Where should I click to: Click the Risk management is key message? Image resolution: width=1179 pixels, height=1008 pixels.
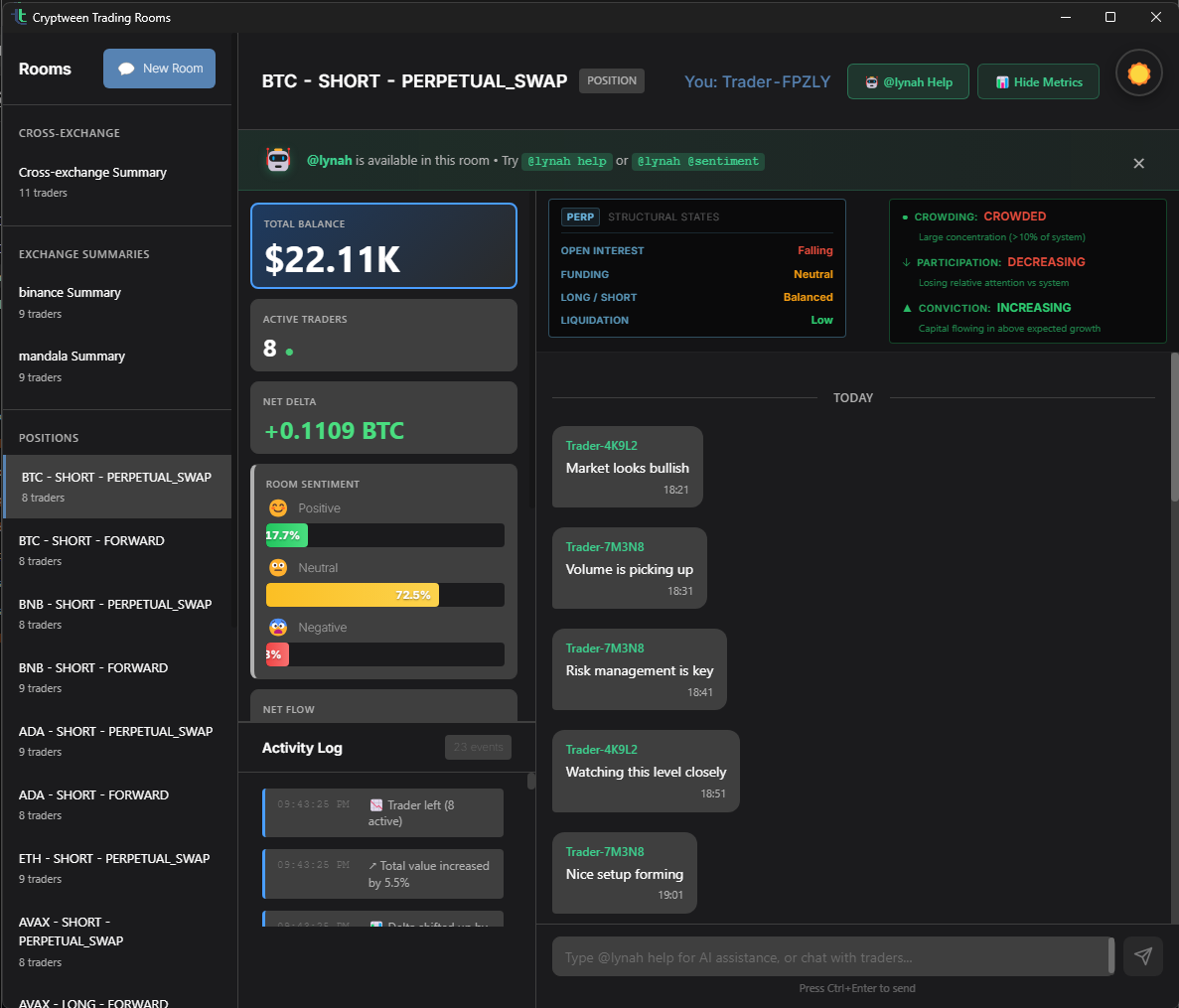[639, 669]
